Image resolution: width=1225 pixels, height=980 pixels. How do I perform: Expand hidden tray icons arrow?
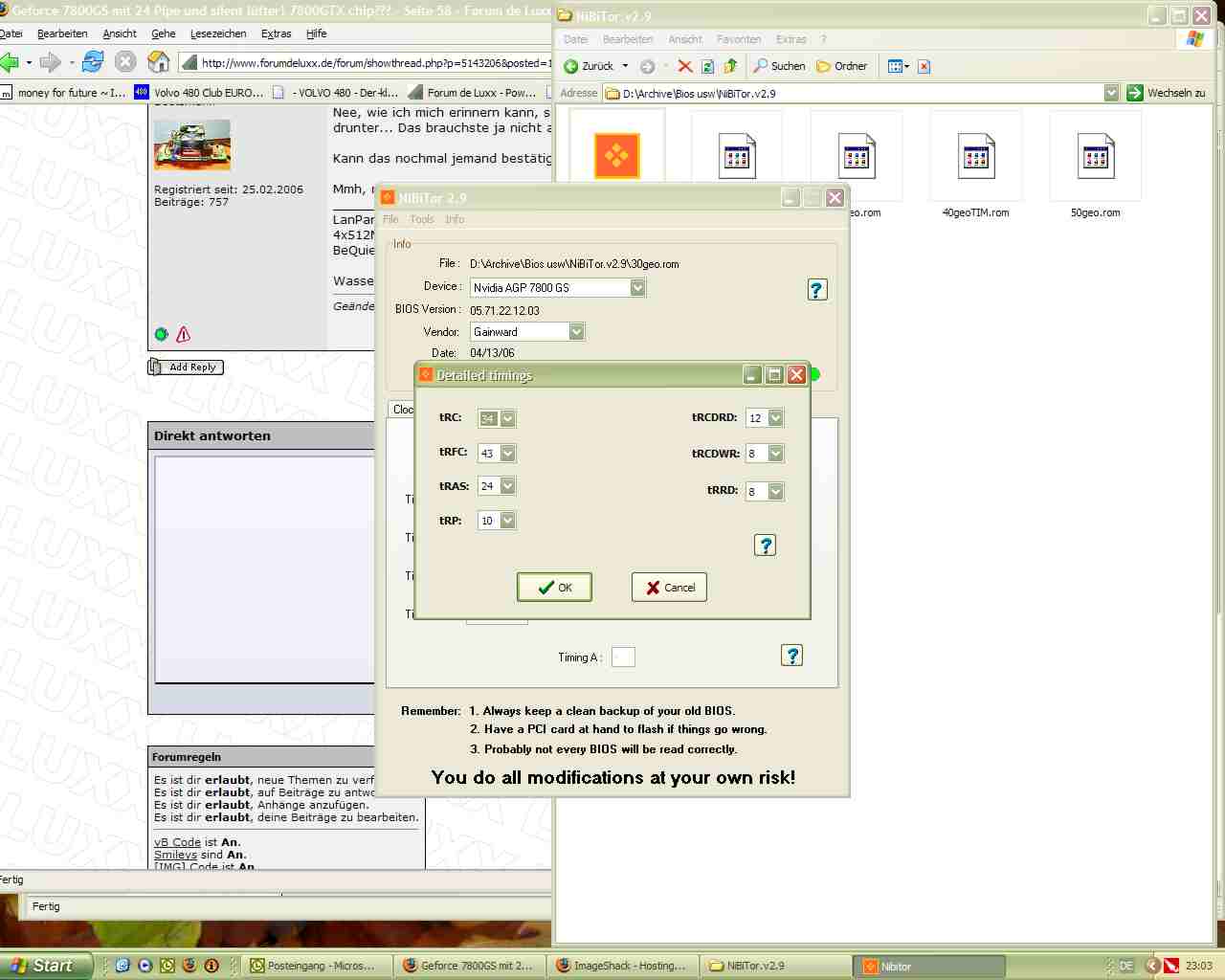click(x=1152, y=966)
